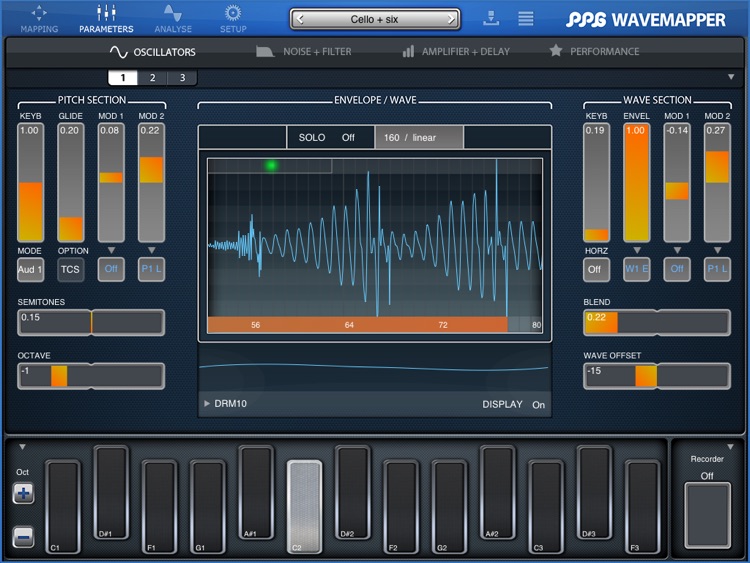Adjust pitch MOD 2 slider at 0.22
Viewport: 750px width, 563px height.
click(x=151, y=183)
